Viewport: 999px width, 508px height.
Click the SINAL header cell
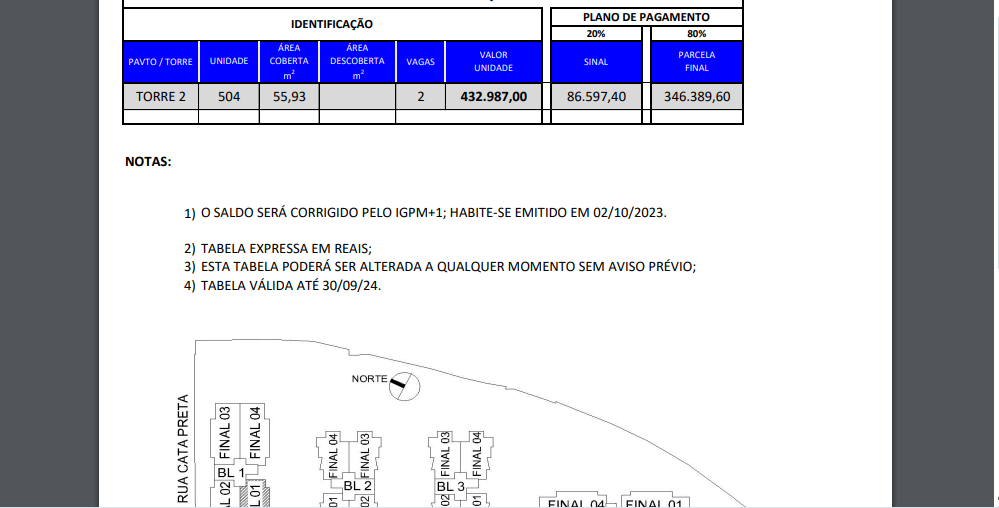click(596, 62)
